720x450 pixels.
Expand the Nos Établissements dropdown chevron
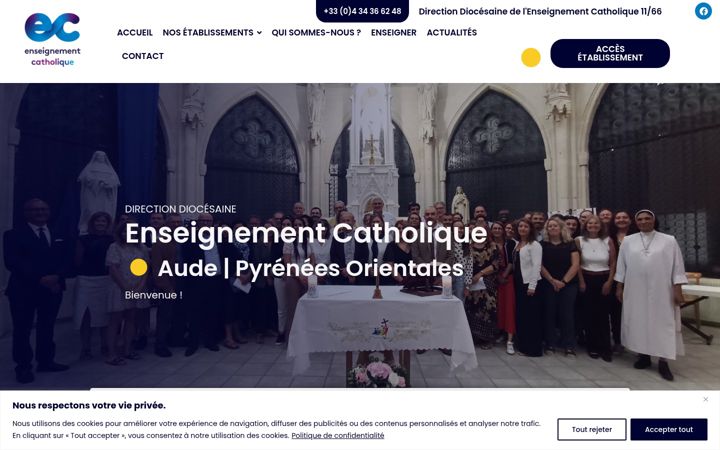click(x=259, y=33)
